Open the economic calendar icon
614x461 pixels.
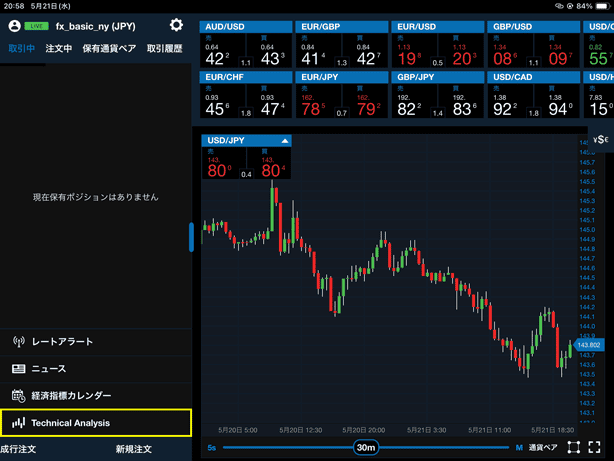coord(18,396)
